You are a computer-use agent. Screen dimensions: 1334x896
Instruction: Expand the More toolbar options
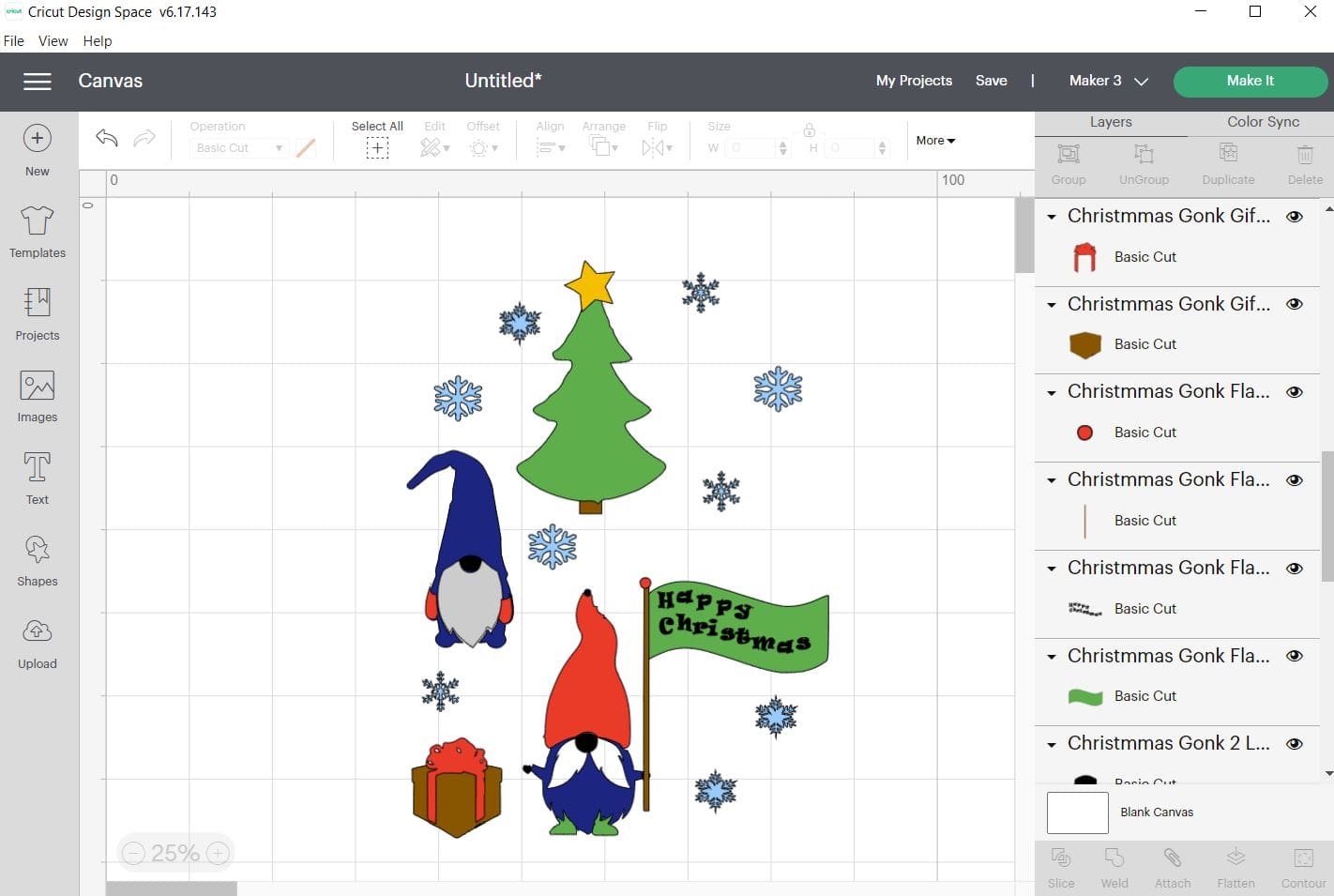click(935, 141)
